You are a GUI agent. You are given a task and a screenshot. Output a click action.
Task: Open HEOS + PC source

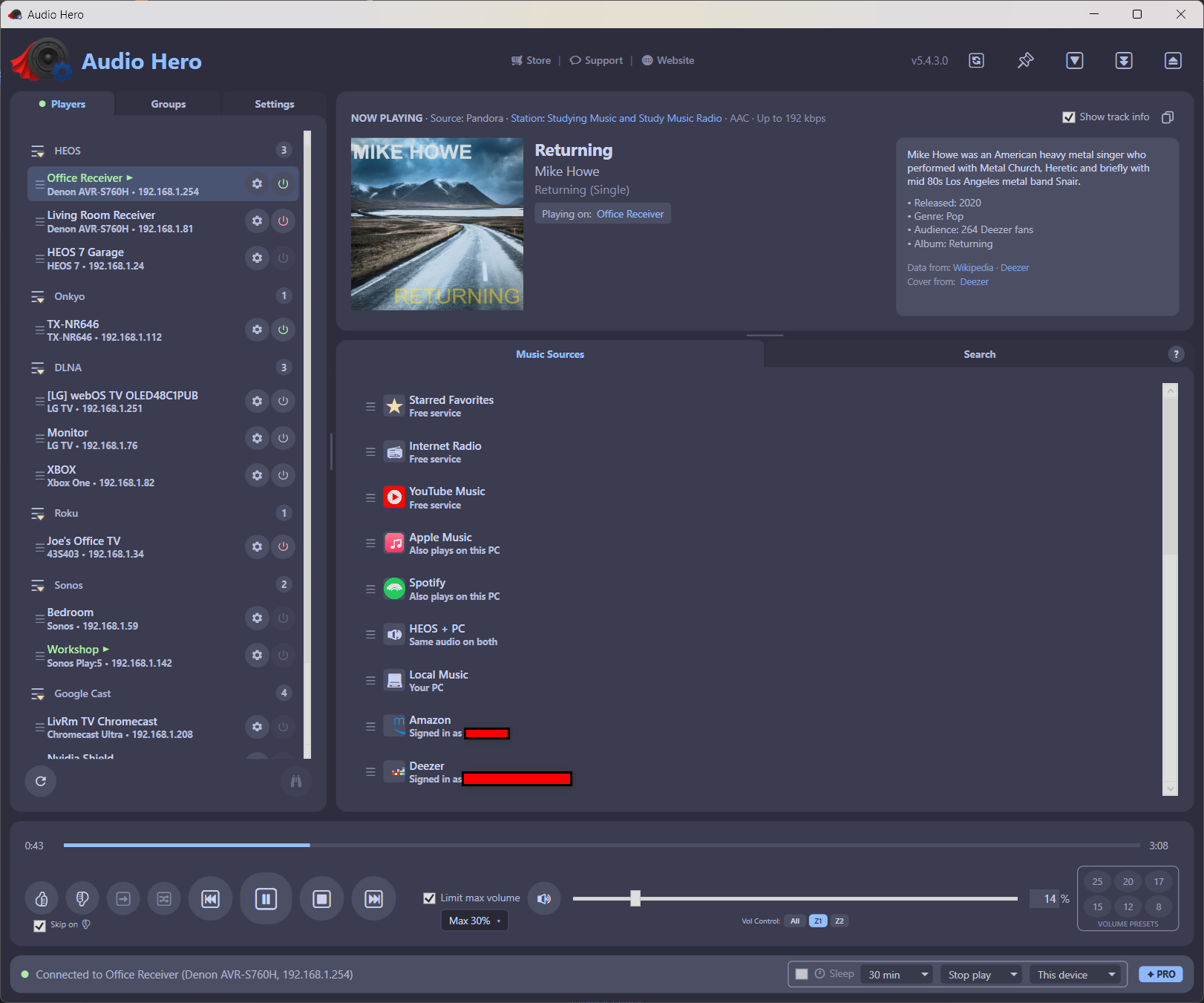[x=453, y=635]
